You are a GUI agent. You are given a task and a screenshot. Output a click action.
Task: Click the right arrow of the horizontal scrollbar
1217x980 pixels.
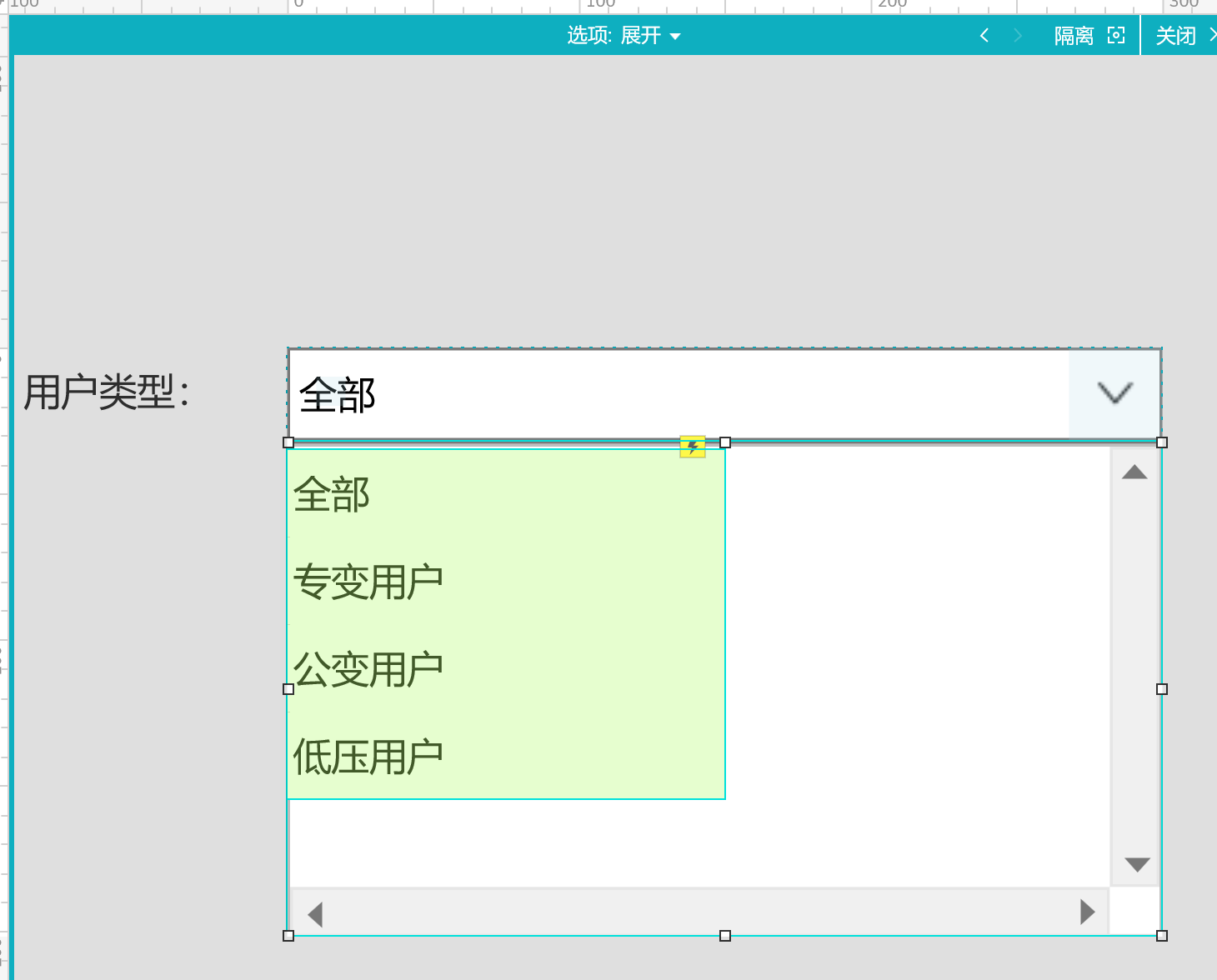[1087, 913]
